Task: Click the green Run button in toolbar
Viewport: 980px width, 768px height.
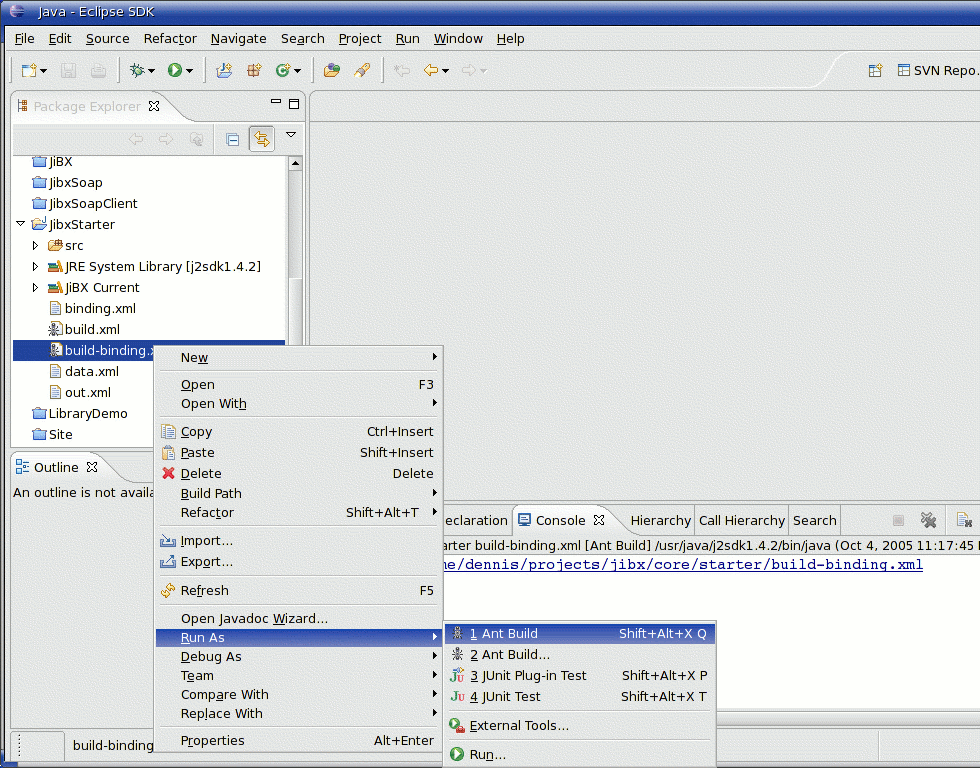Action: click(x=175, y=70)
